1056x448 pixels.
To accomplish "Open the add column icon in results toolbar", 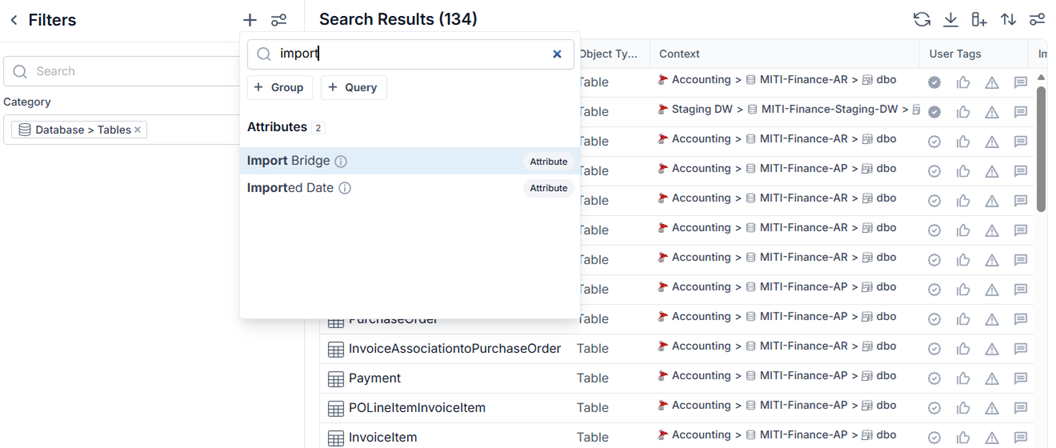I will 979,20.
